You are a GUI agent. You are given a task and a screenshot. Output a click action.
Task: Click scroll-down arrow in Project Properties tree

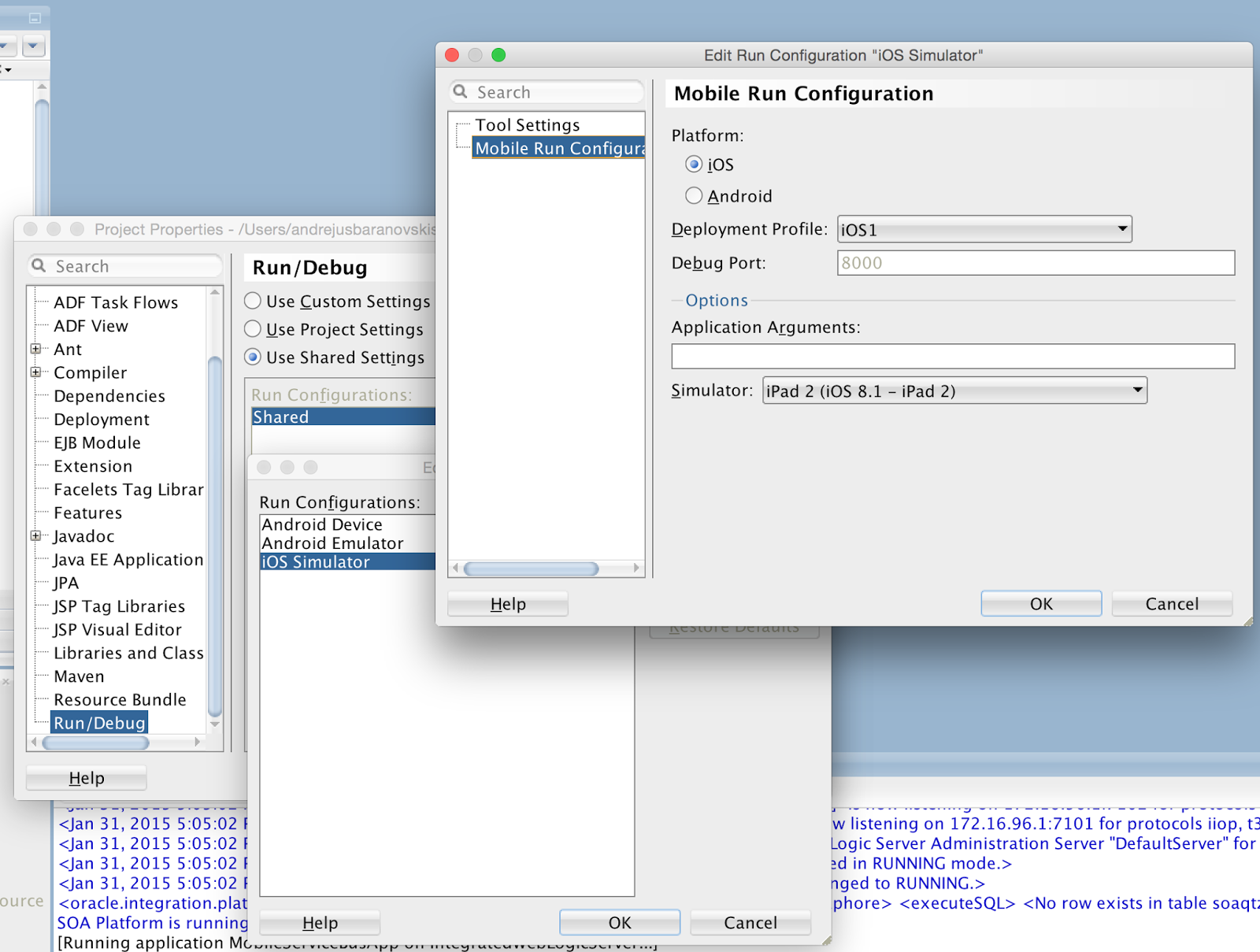point(215,724)
